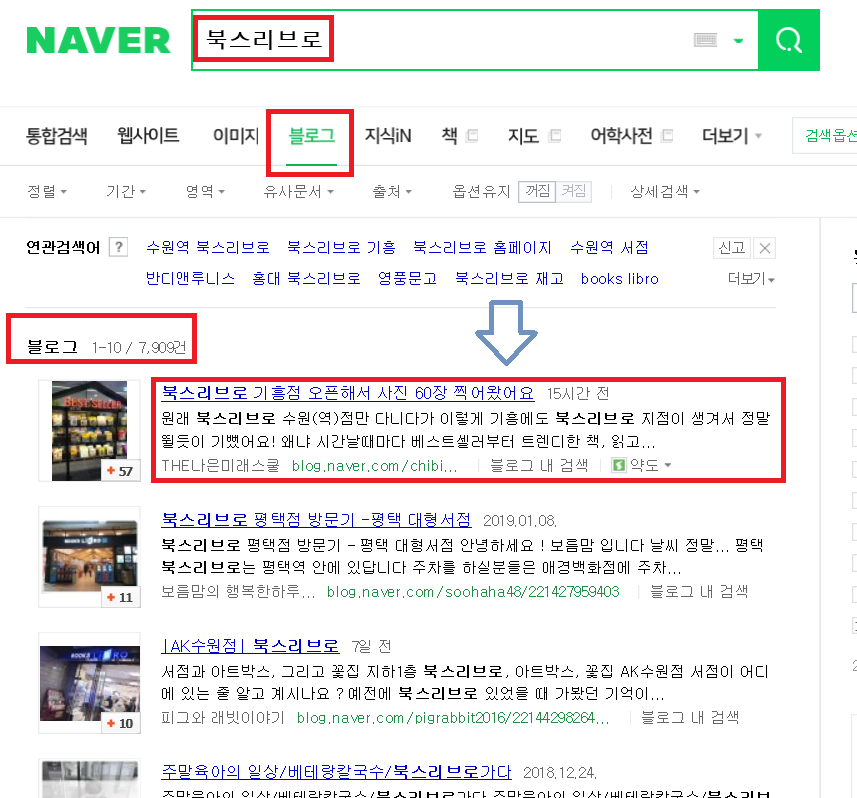857x798 pixels.
Task: Click the 약도 map icon in first result
Action: point(619,465)
